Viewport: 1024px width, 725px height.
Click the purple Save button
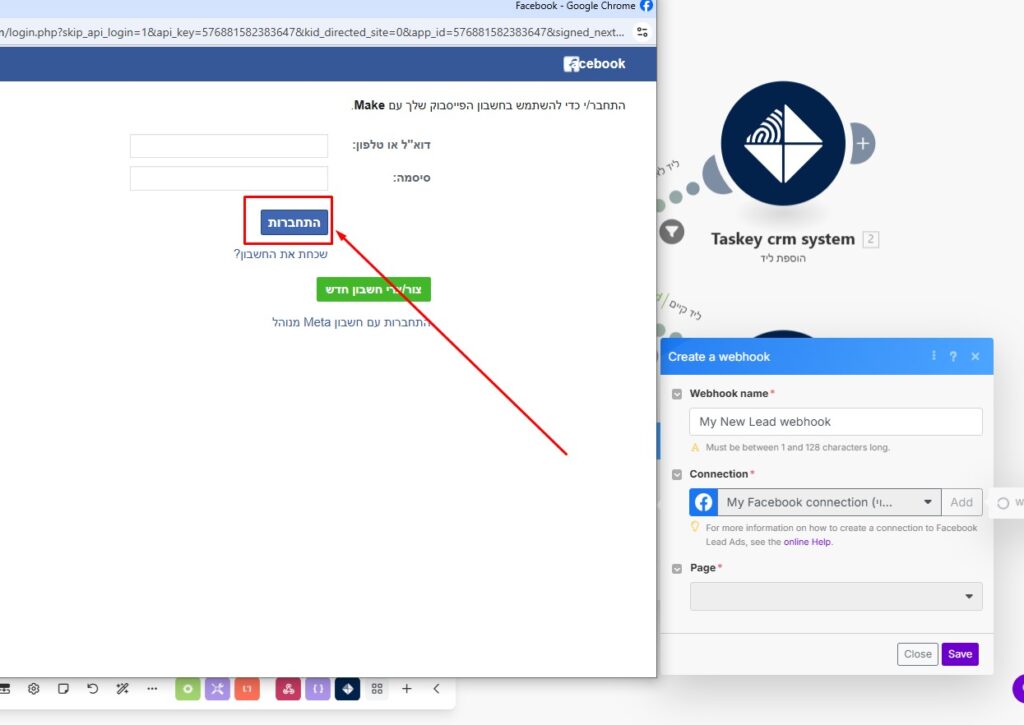pos(959,654)
